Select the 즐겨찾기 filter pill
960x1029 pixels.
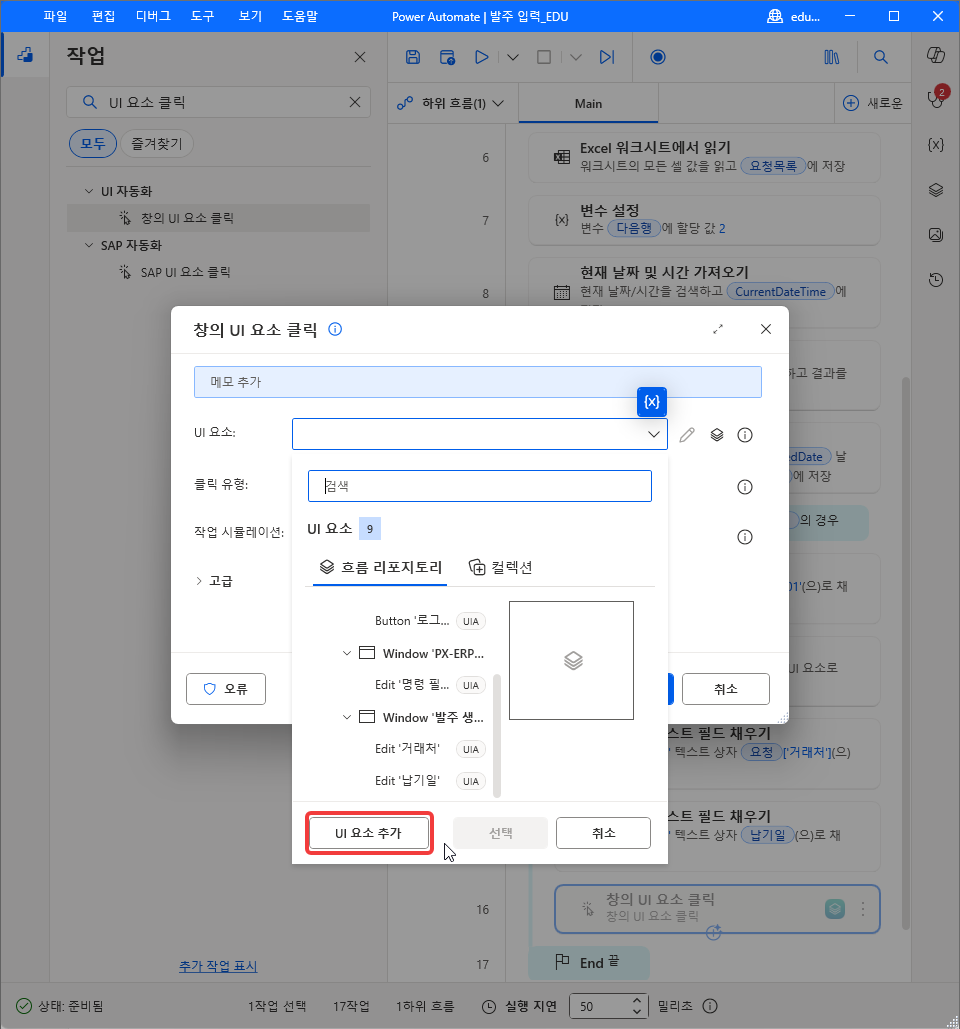[157, 144]
